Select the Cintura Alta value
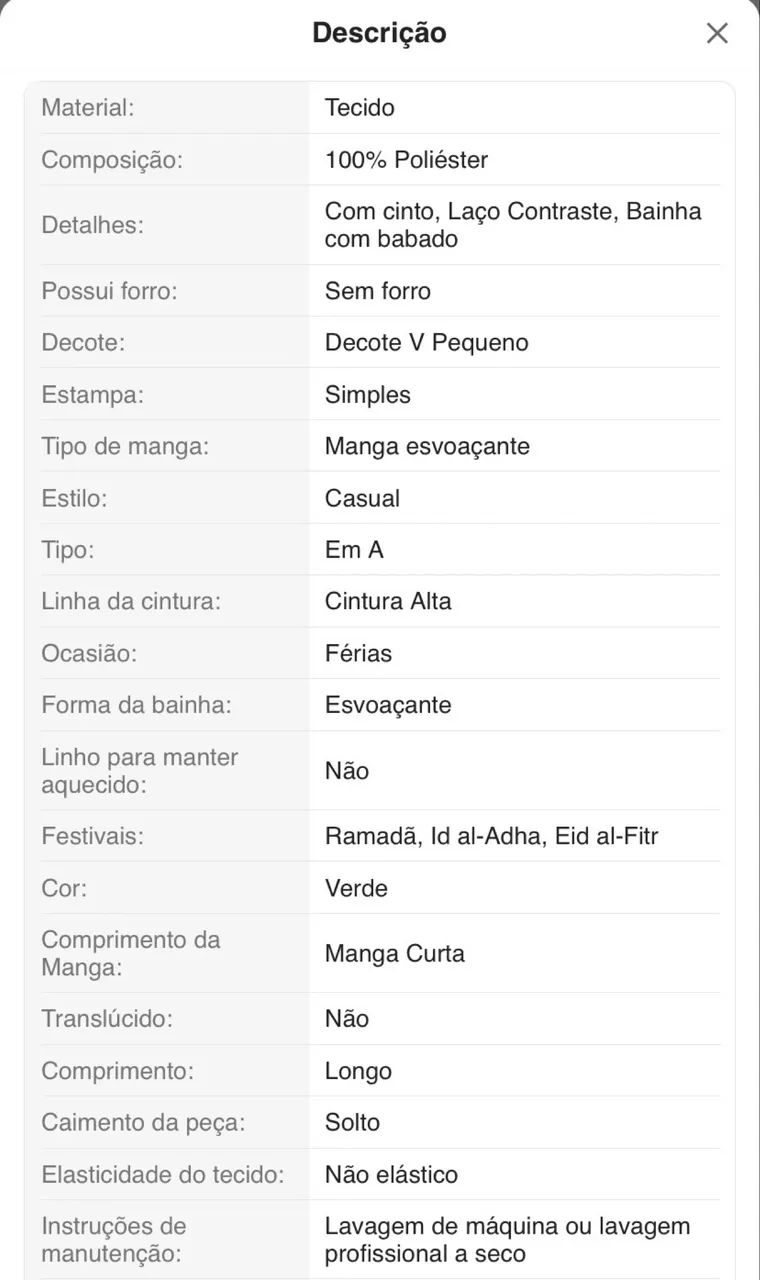 [388, 601]
